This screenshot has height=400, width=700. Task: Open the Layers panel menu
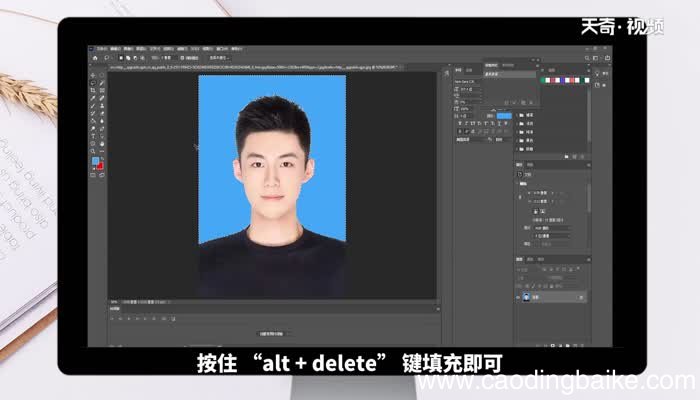pyautogui.click(x=588, y=259)
